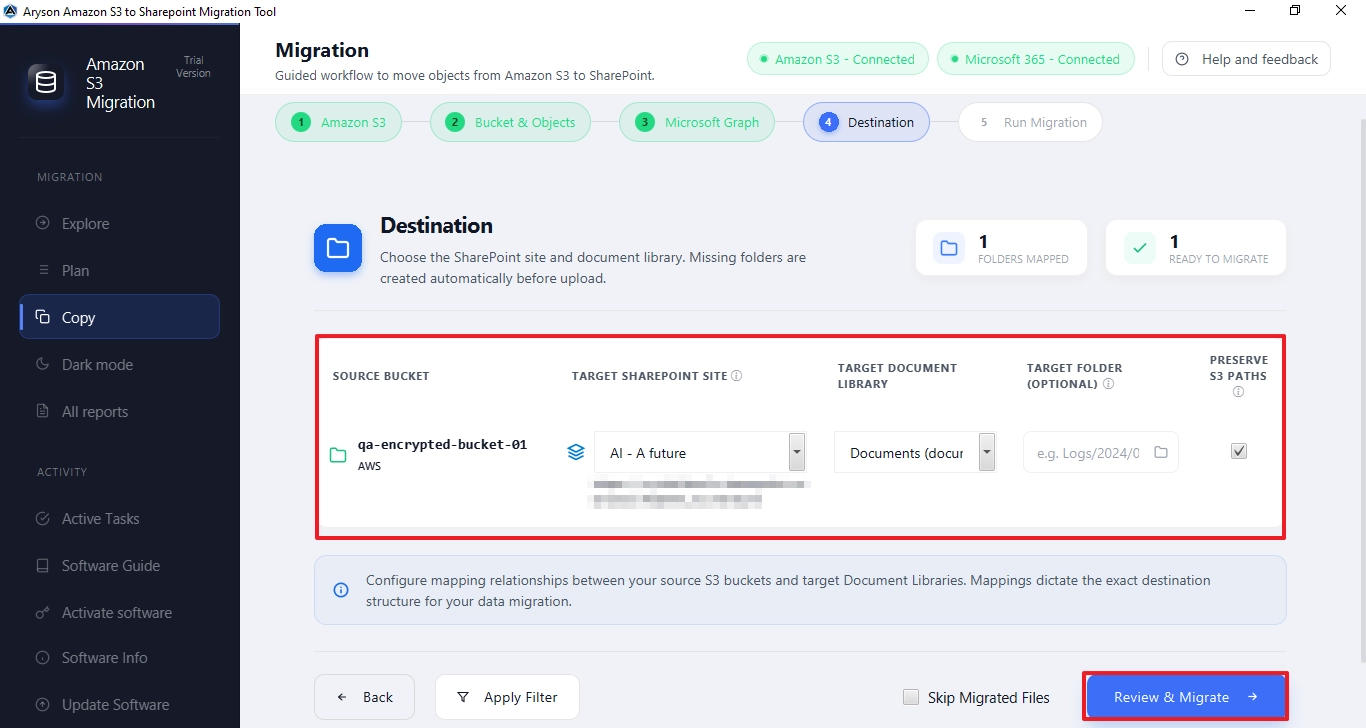The height and width of the screenshot is (728, 1366).
Task: Click the Ready to Migrate count card
Action: [1196, 248]
